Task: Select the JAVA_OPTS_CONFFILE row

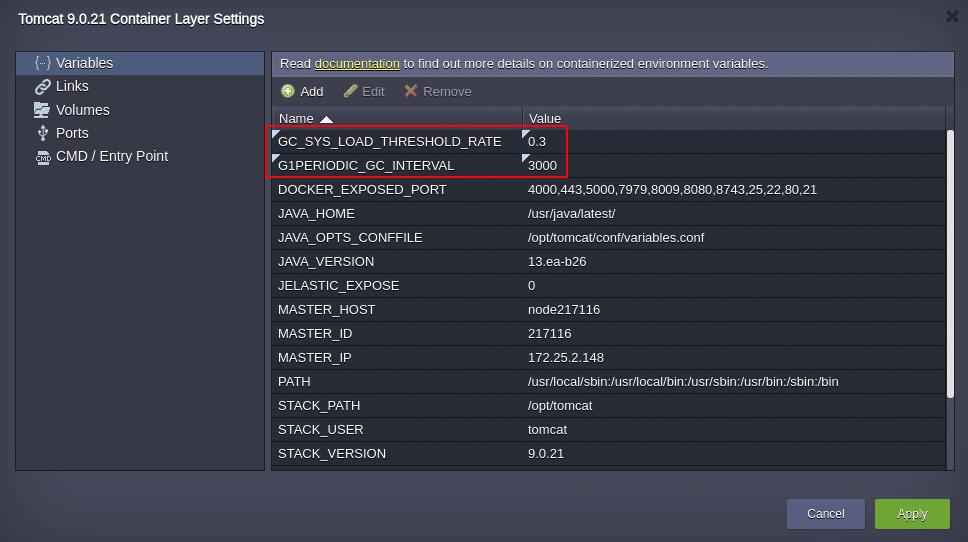Action: coord(609,238)
